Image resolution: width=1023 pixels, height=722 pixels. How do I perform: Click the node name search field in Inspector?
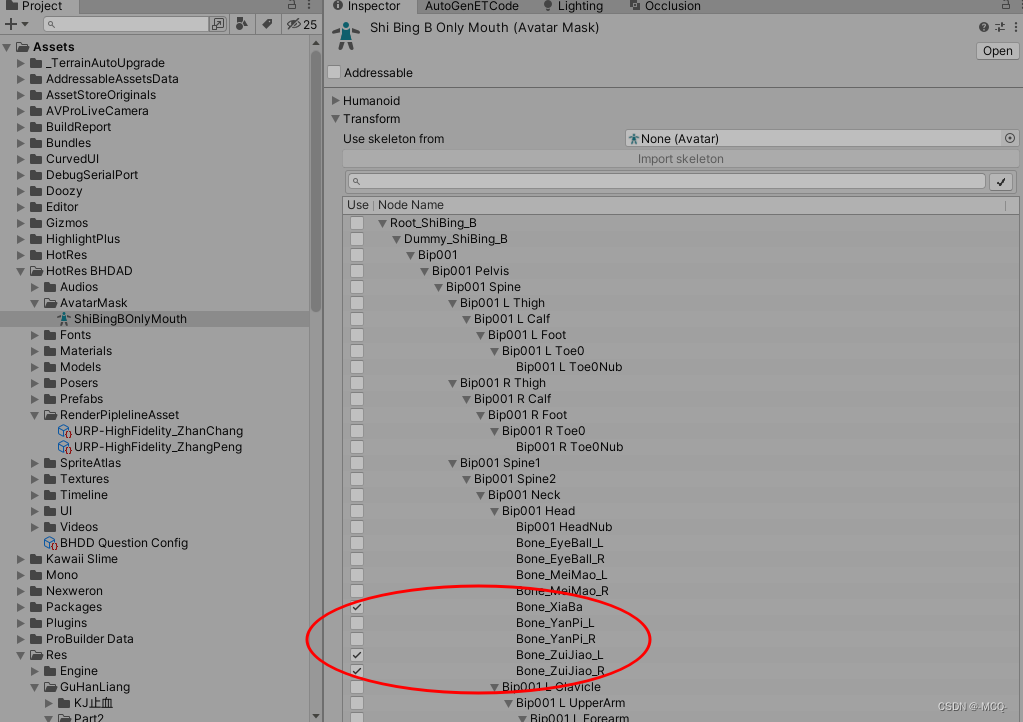pyautogui.click(x=666, y=181)
